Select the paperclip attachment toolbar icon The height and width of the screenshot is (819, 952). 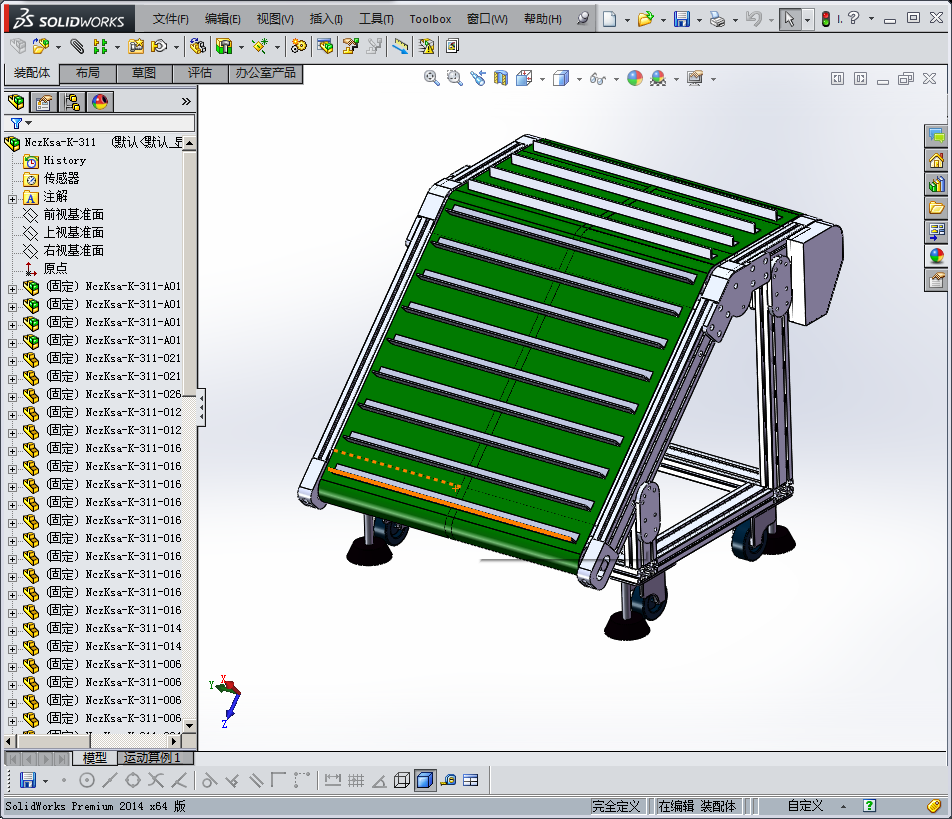click(77, 46)
